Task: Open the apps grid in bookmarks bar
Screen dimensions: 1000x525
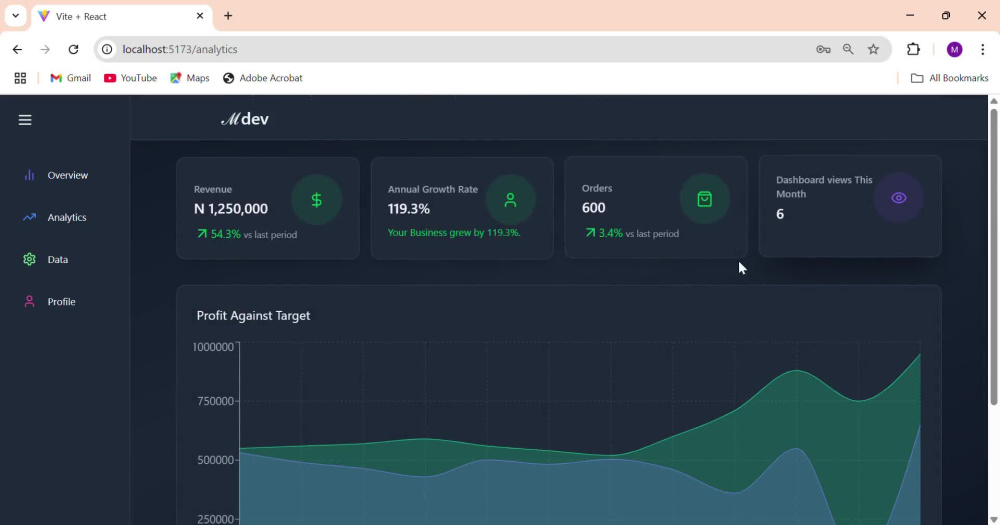Action: [x=20, y=78]
